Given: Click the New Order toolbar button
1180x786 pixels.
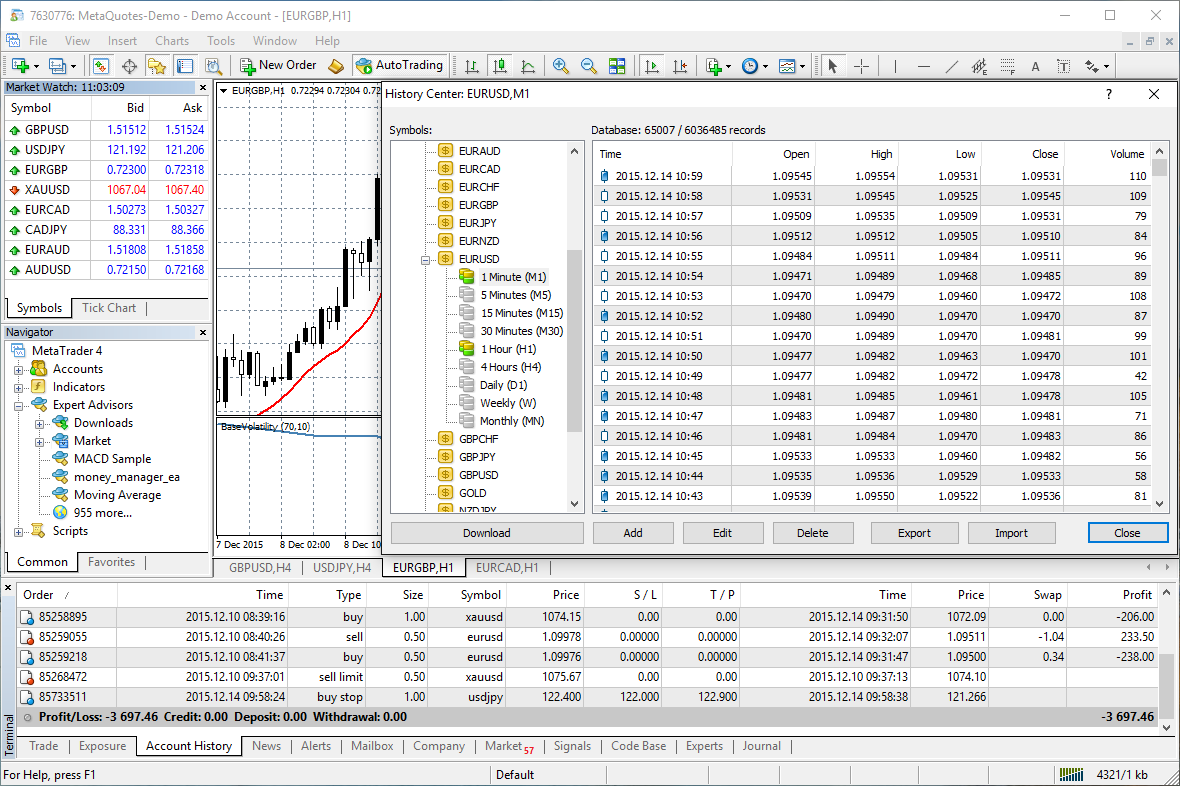Looking at the screenshot, I should tap(278, 66).
